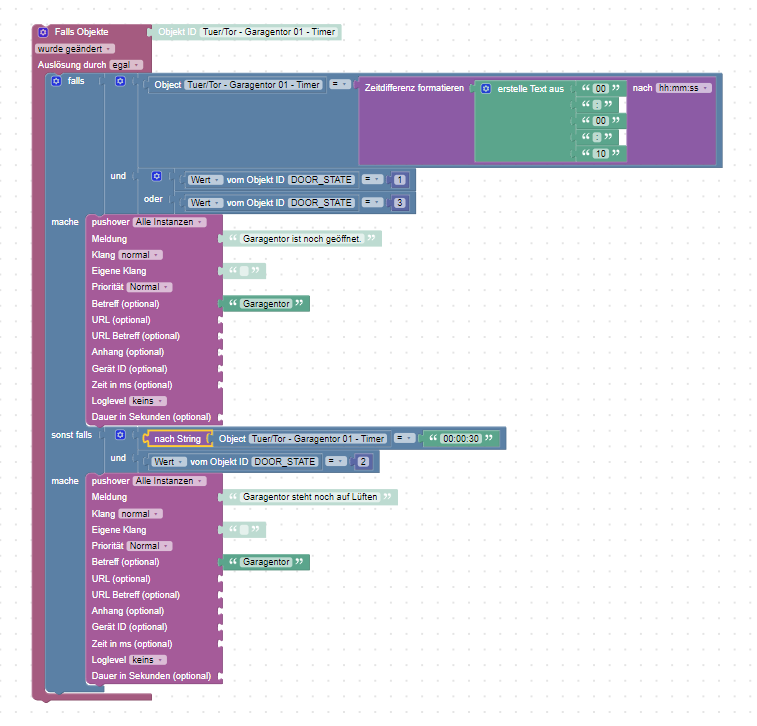The image size is (757, 726).
Task: Open Klang normal dropdown in first pushover block
Action: [140, 255]
